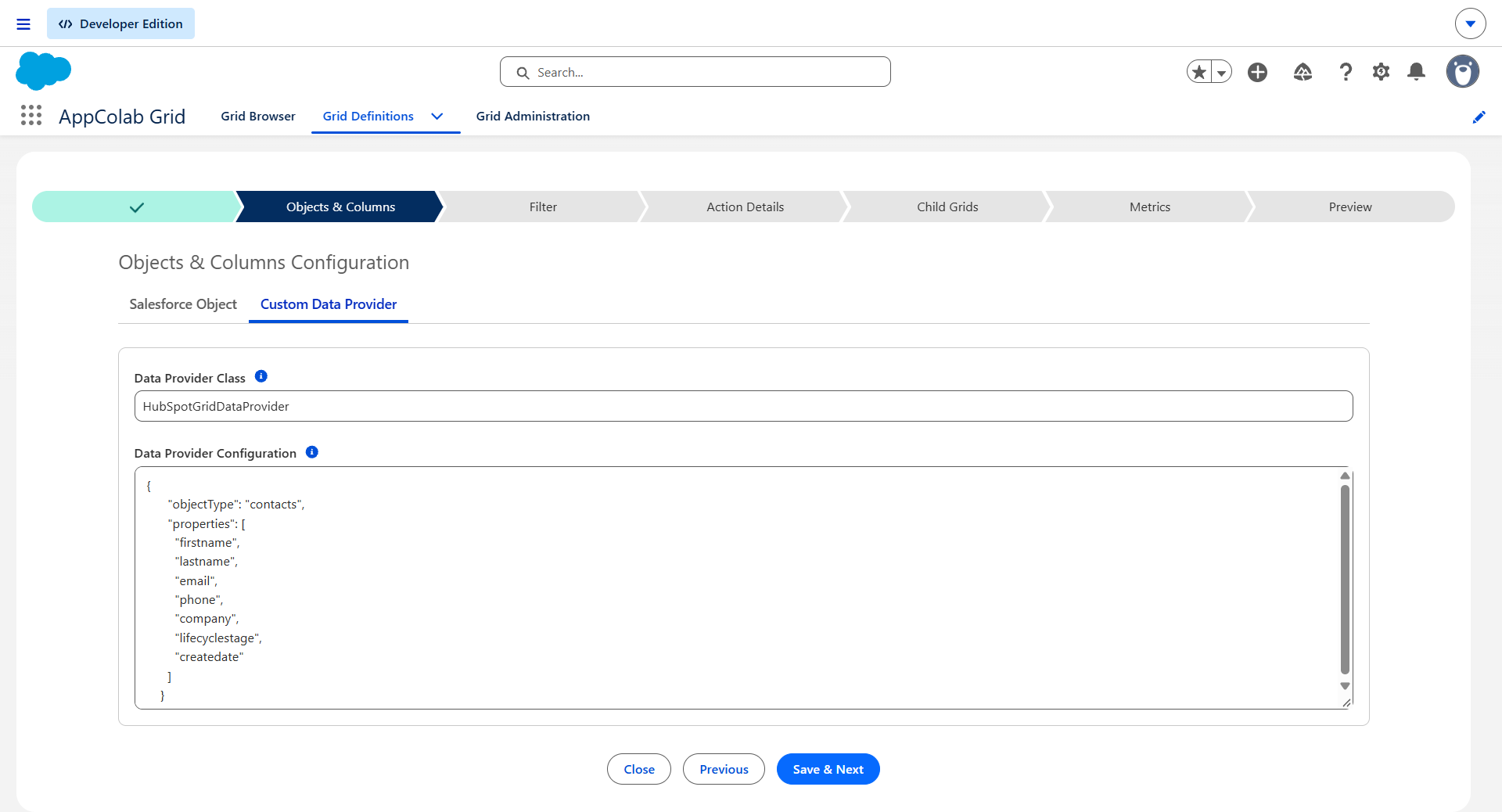
Task: Open the Trailhead guidance icon
Action: 1303,72
